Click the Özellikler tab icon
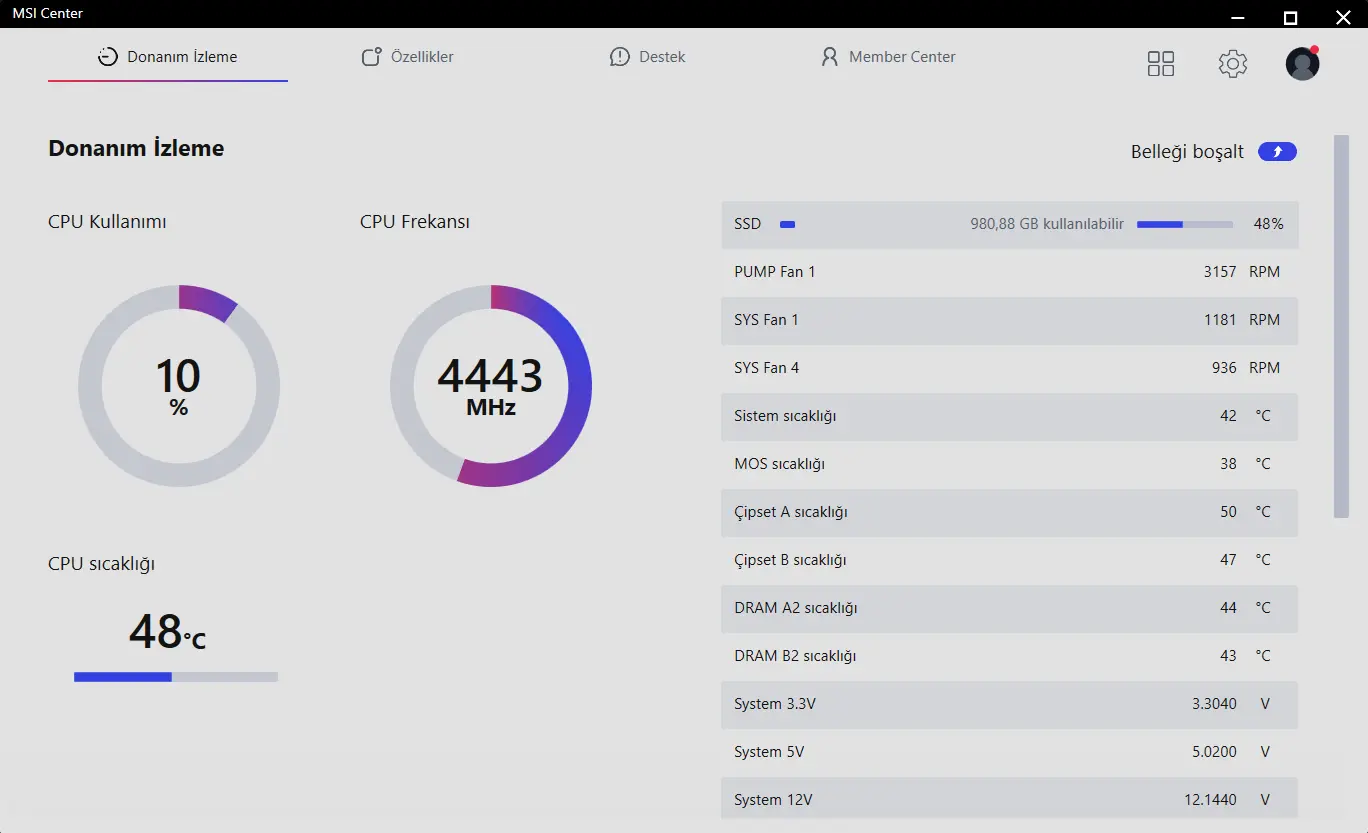The width and height of the screenshot is (1368, 833). (371, 57)
